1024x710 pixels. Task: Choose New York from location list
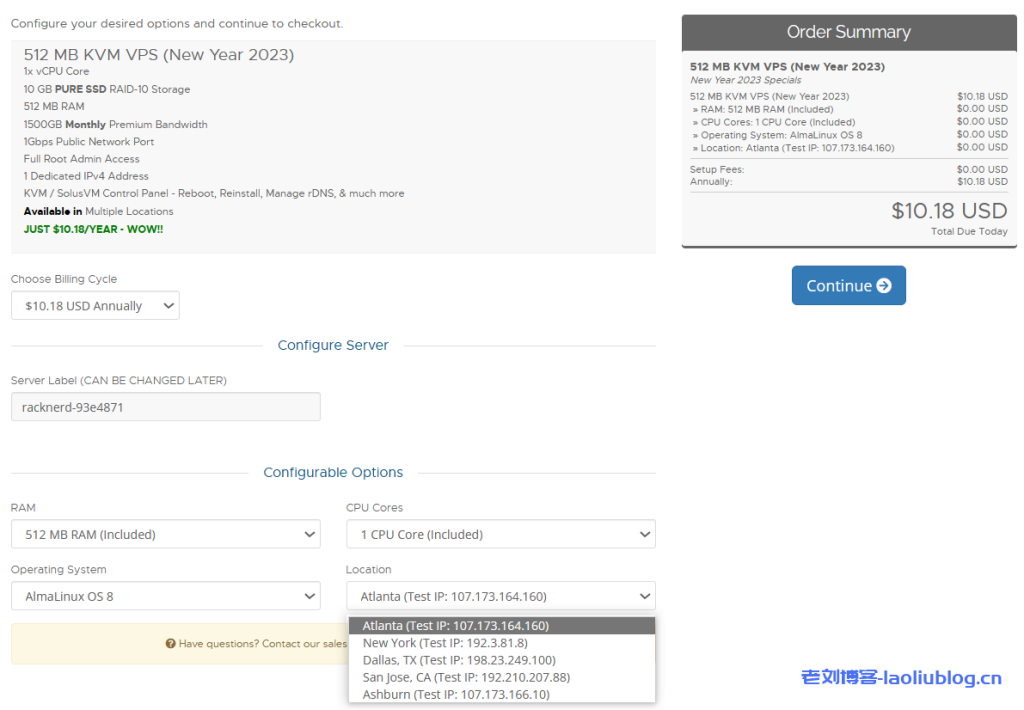click(x=444, y=643)
